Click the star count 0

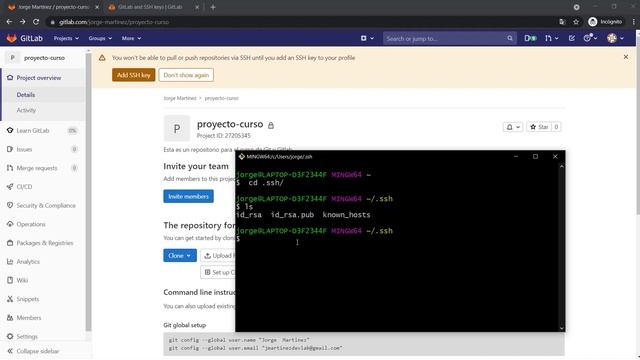(556, 127)
